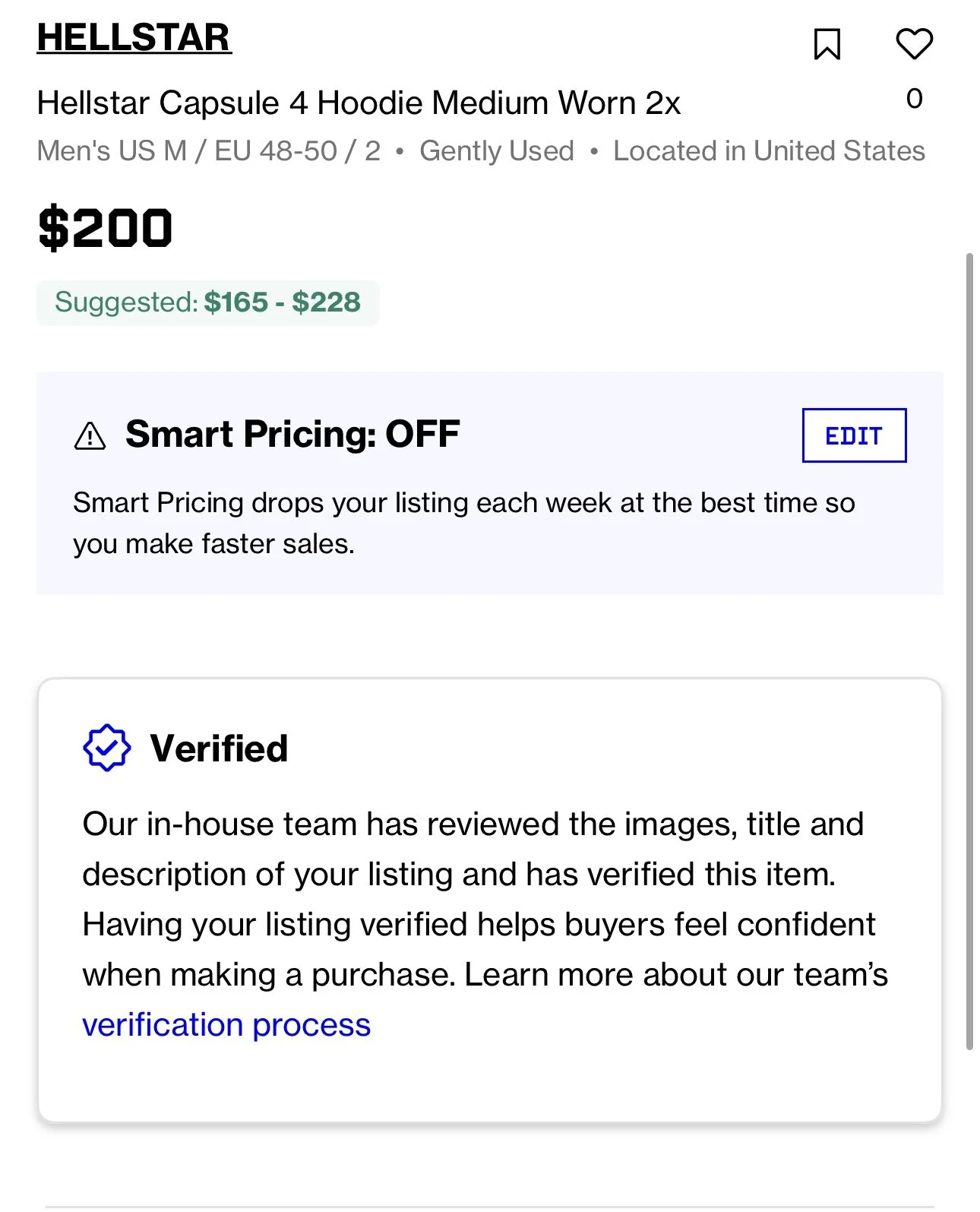Click the blue Verified badge icon
This screenshot has height=1212, width=980.
[x=106, y=748]
